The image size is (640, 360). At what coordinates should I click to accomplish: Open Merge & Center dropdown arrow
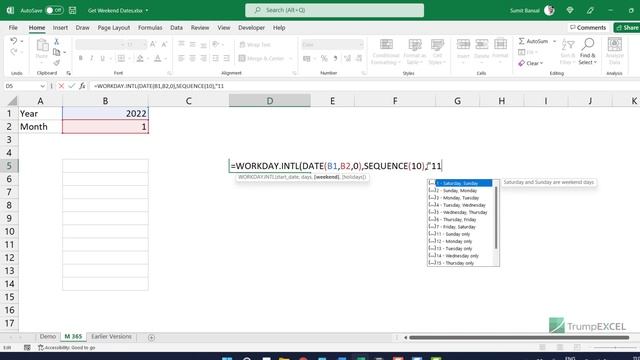[291, 59]
